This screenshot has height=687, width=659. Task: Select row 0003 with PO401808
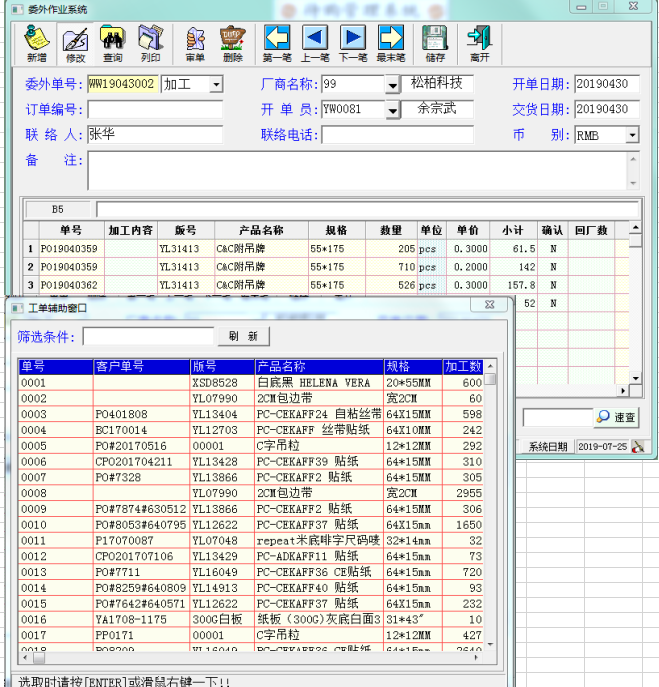251,414
